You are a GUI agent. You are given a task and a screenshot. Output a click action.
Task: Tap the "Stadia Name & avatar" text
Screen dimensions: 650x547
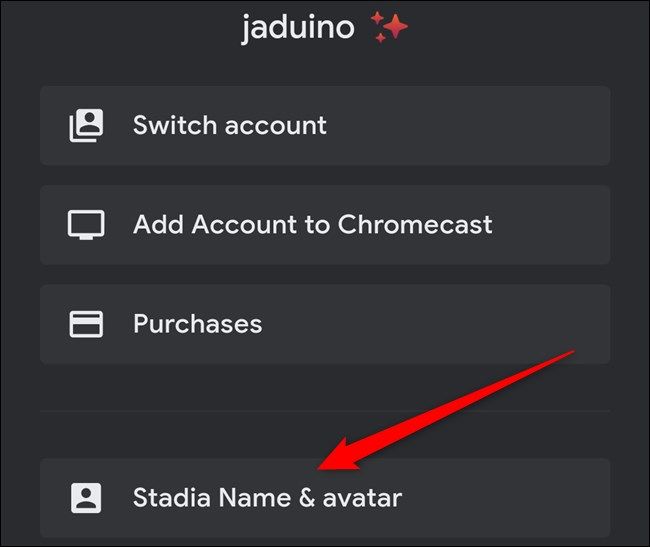(267, 497)
